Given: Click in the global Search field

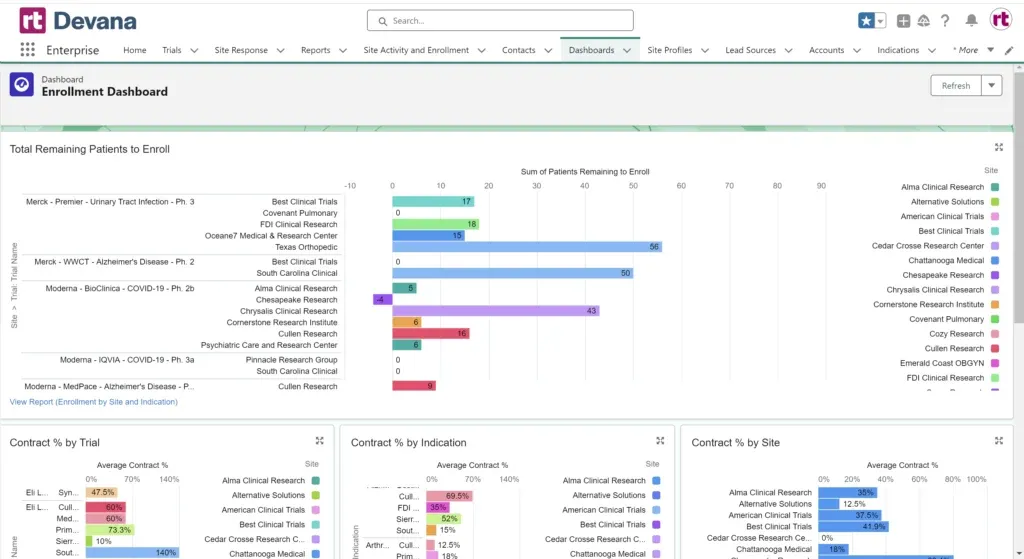Looking at the screenshot, I should (x=500, y=20).
